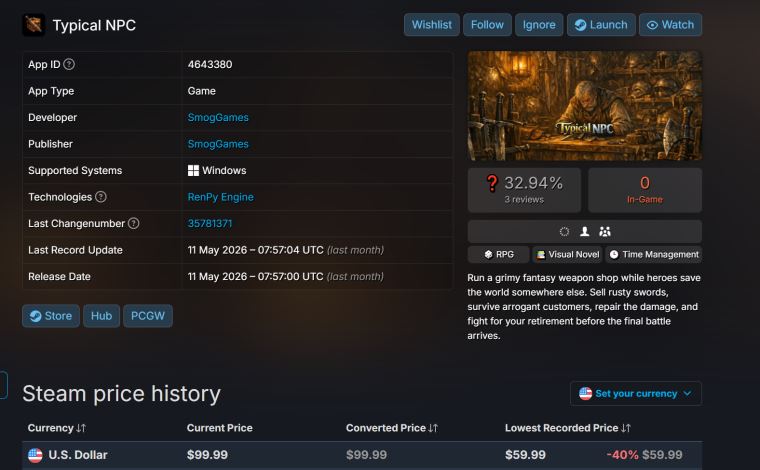Open the Hub button
This screenshot has width=760, height=470.
click(101, 316)
